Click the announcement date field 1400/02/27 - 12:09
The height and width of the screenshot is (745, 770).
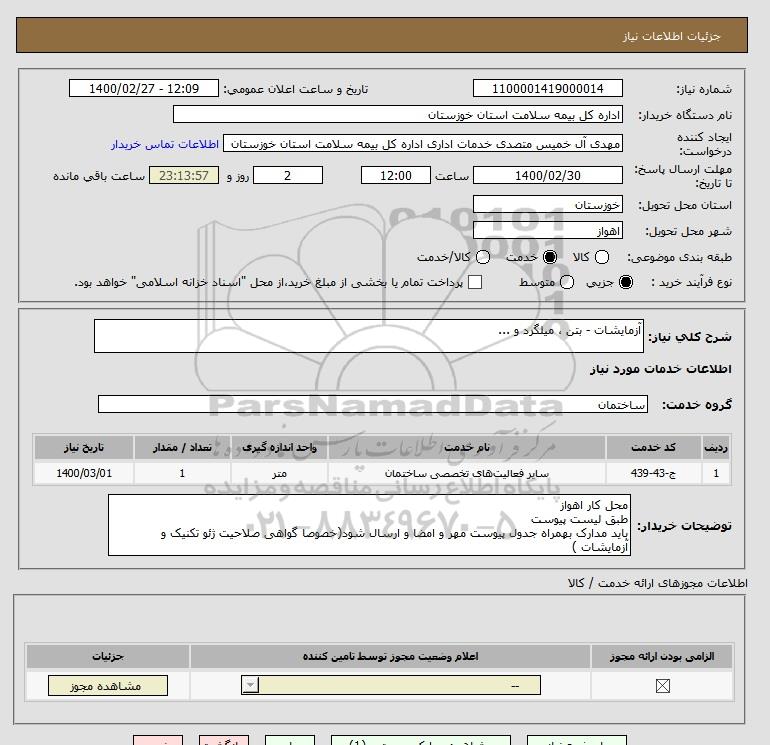click(x=144, y=88)
